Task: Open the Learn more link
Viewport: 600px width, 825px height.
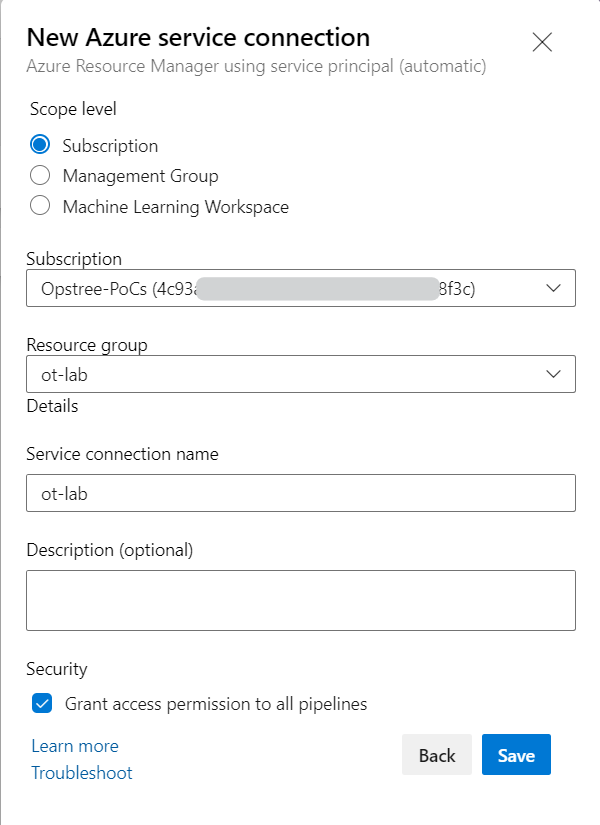Action: pyautogui.click(x=75, y=746)
